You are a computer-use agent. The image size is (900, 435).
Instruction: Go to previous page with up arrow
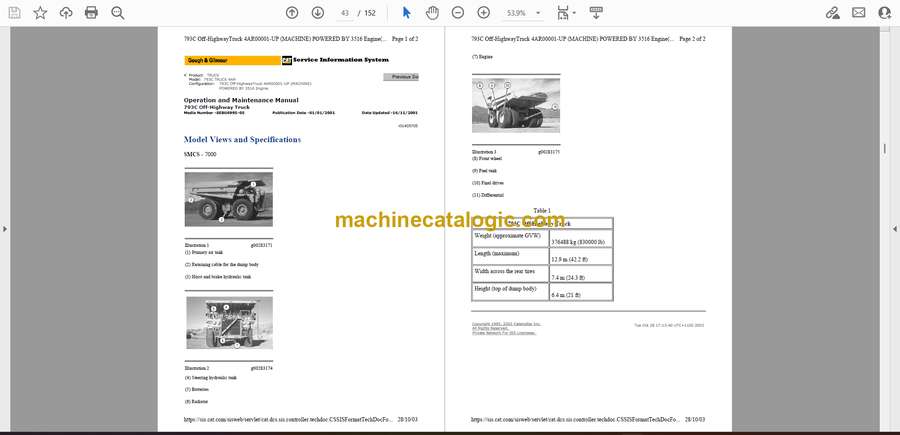(x=292, y=13)
